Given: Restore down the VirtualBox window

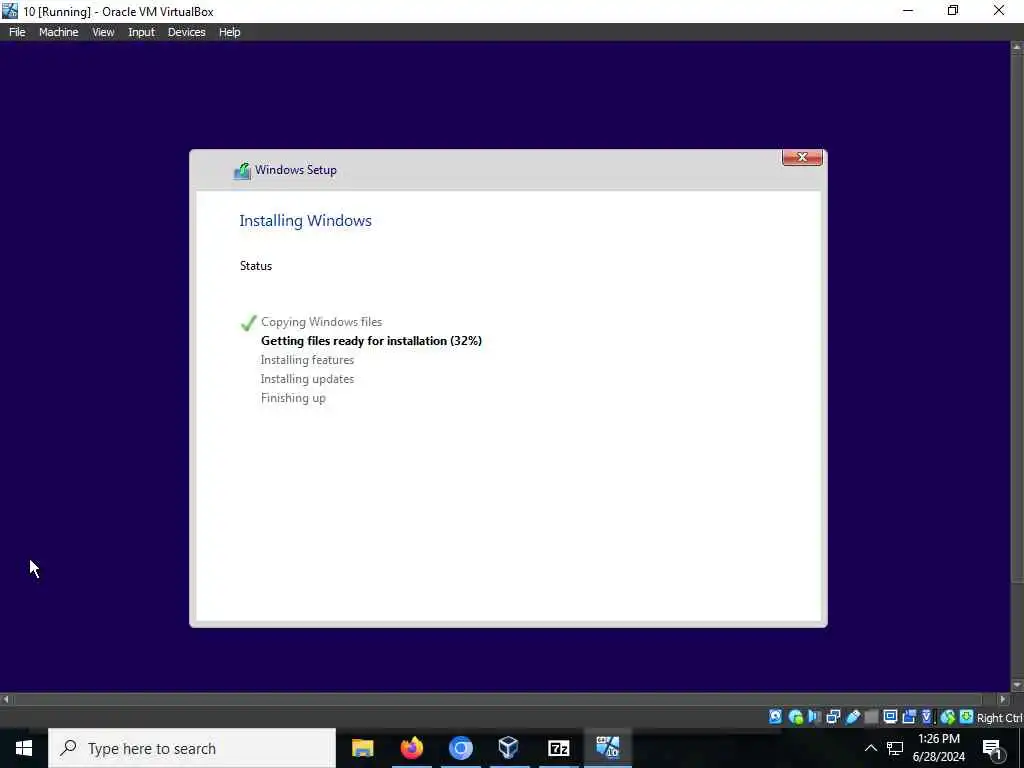Looking at the screenshot, I should pos(953,10).
